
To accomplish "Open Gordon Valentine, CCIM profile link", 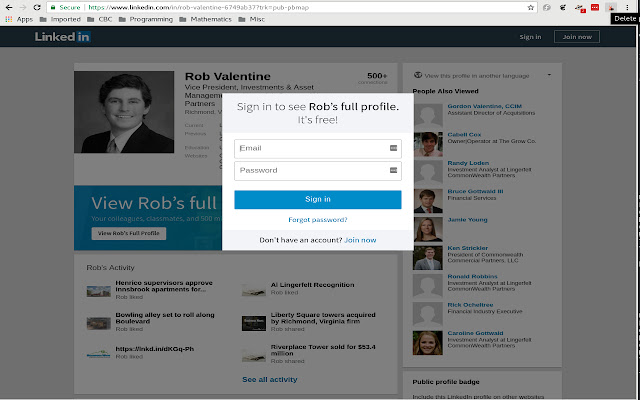I will [484, 106].
